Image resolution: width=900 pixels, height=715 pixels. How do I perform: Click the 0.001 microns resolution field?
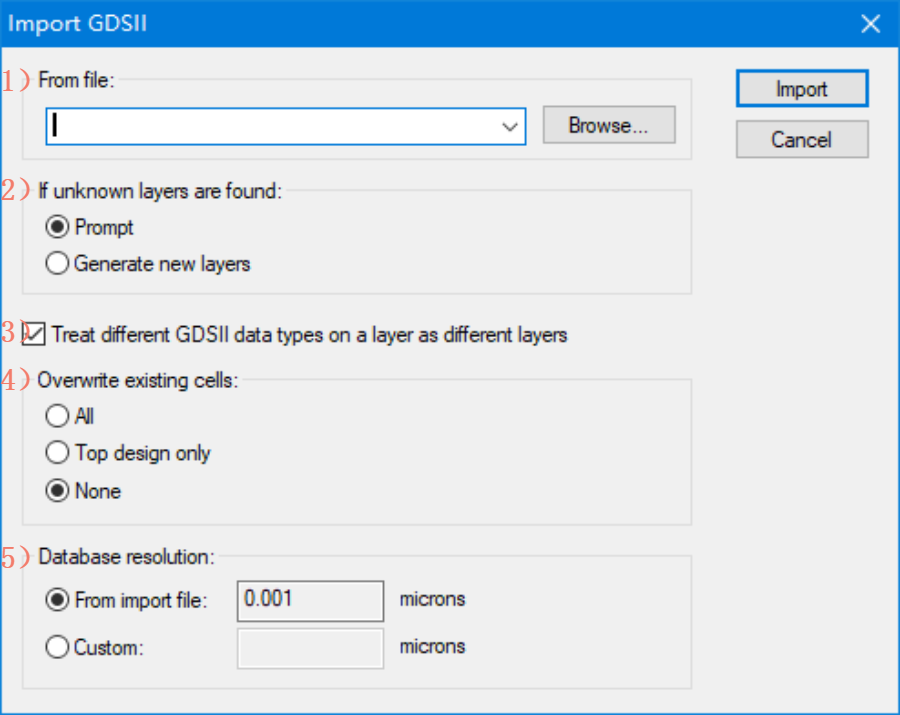click(x=310, y=601)
